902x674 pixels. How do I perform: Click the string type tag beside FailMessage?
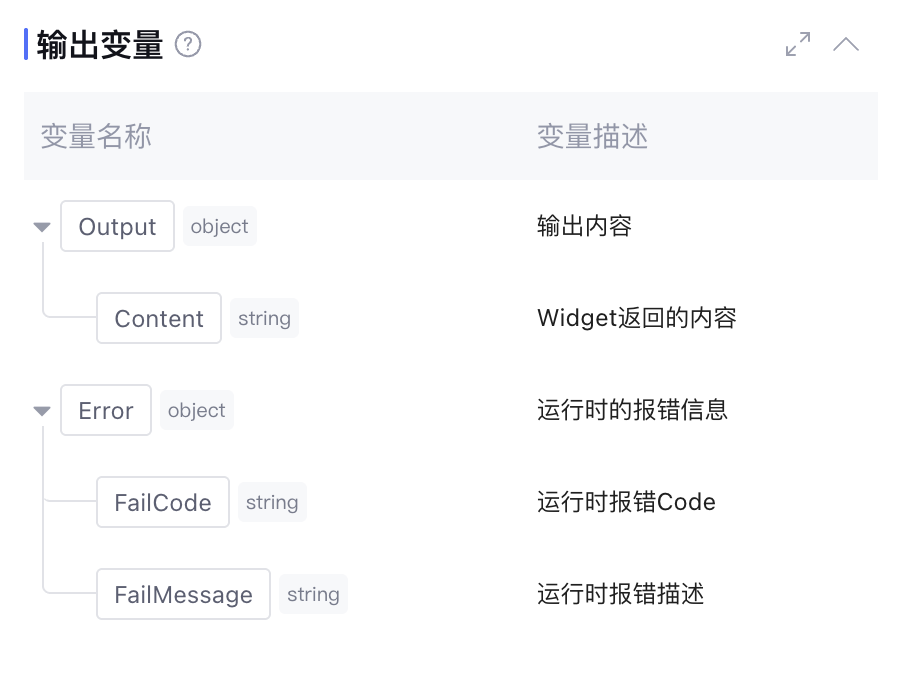tap(313, 595)
